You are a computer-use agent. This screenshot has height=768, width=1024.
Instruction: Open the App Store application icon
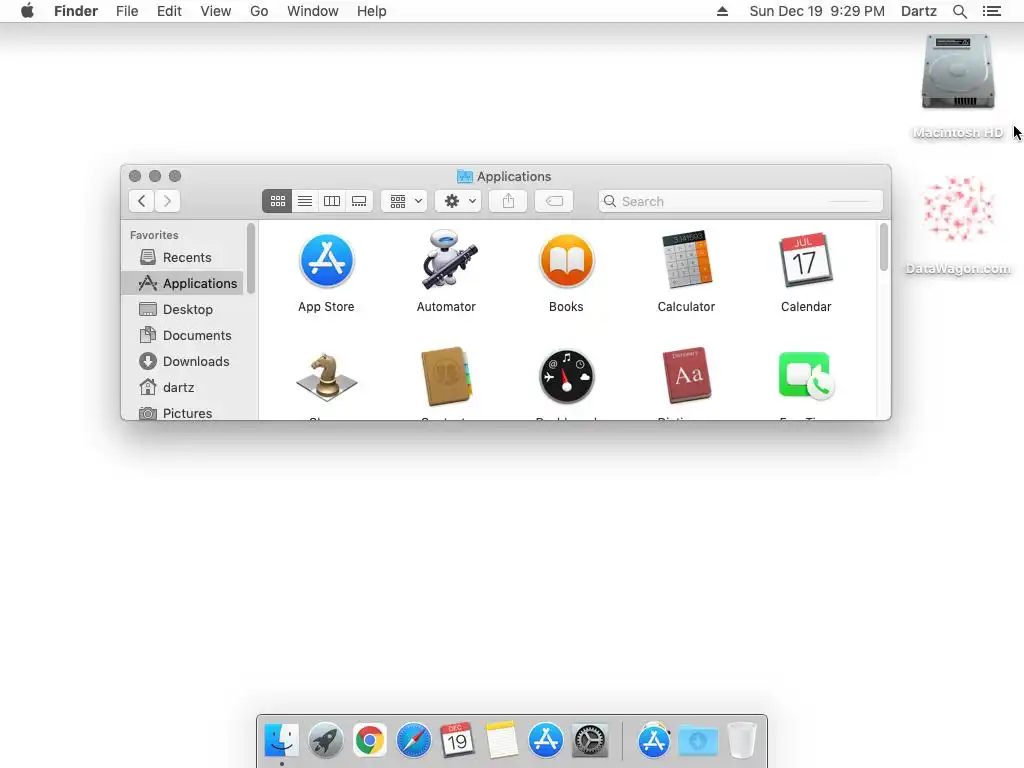coord(327,261)
